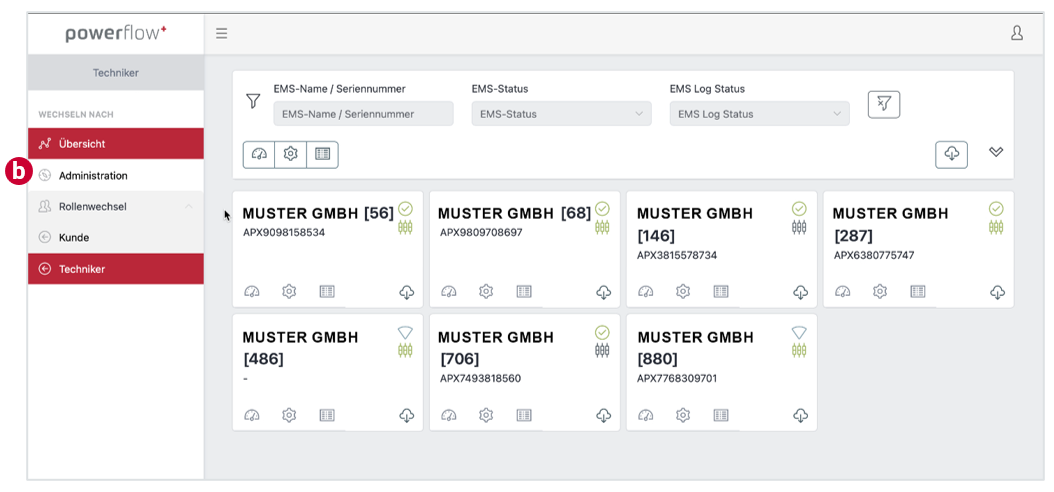Click the table list icon on card [146]
The height and width of the screenshot is (492, 1054).
(721, 292)
